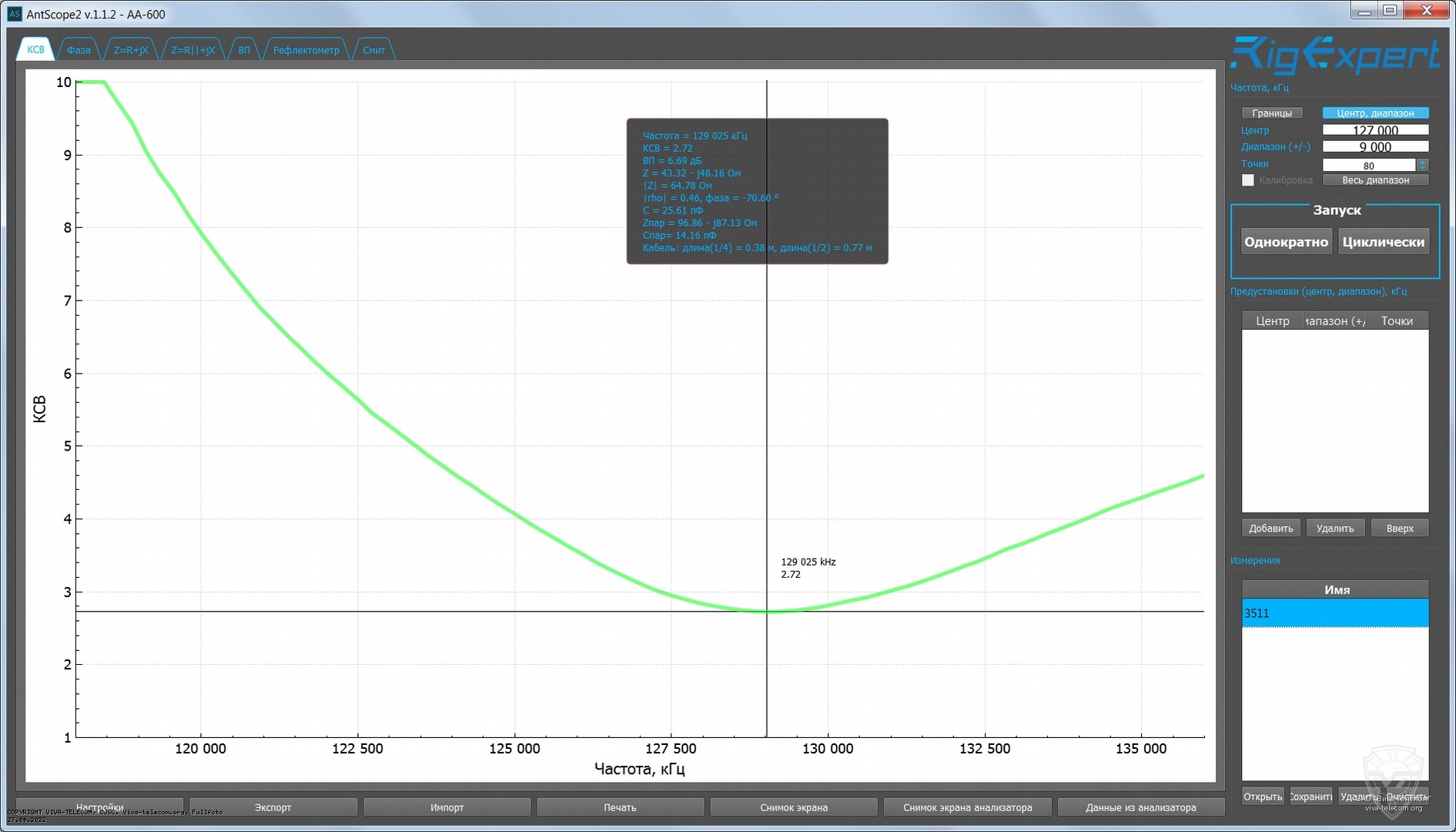Switch to the Z=R+jX tab
Image resolution: width=1456 pixels, height=832 pixels.
point(131,50)
